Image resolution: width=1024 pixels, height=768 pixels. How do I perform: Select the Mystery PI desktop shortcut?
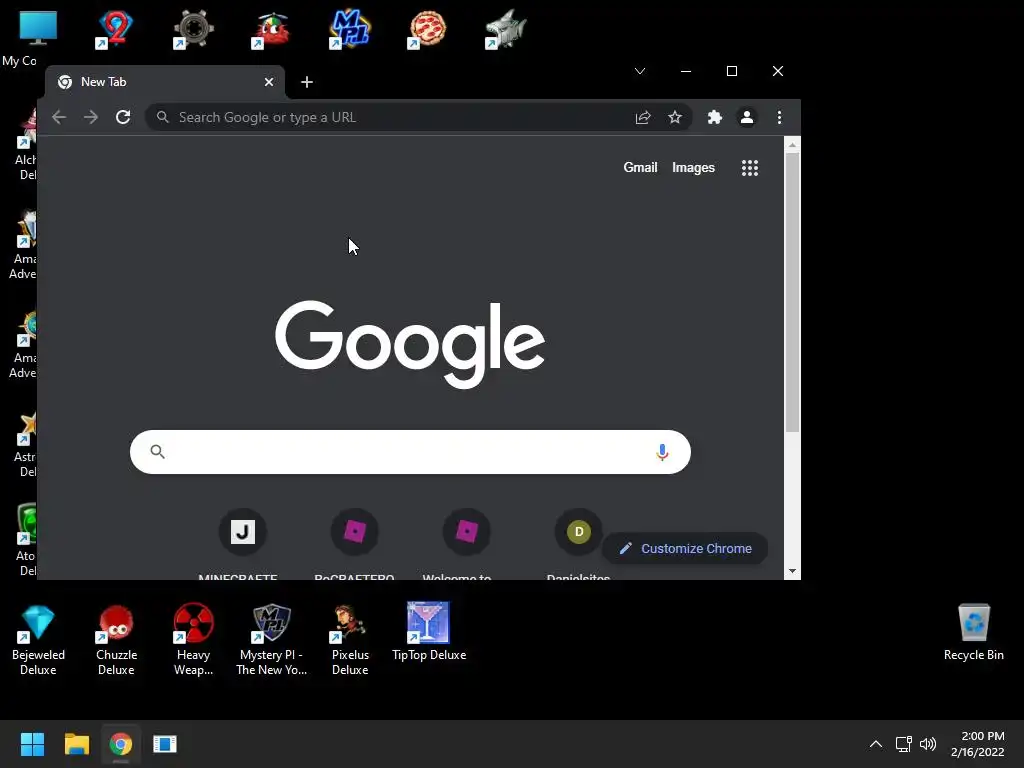[272, 640]
